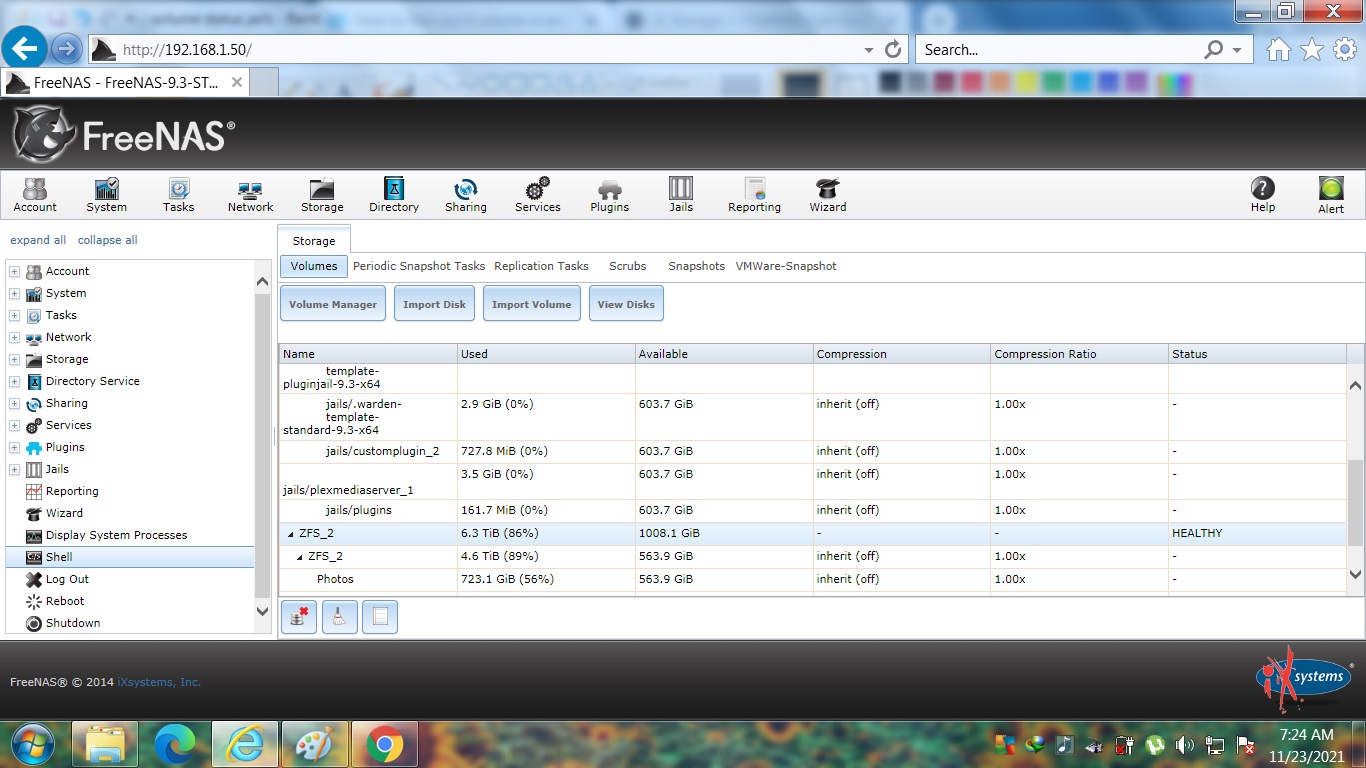The image size is (1366, 768).
Task: Open the Network toolbar icon
Action: click(250, 195)
